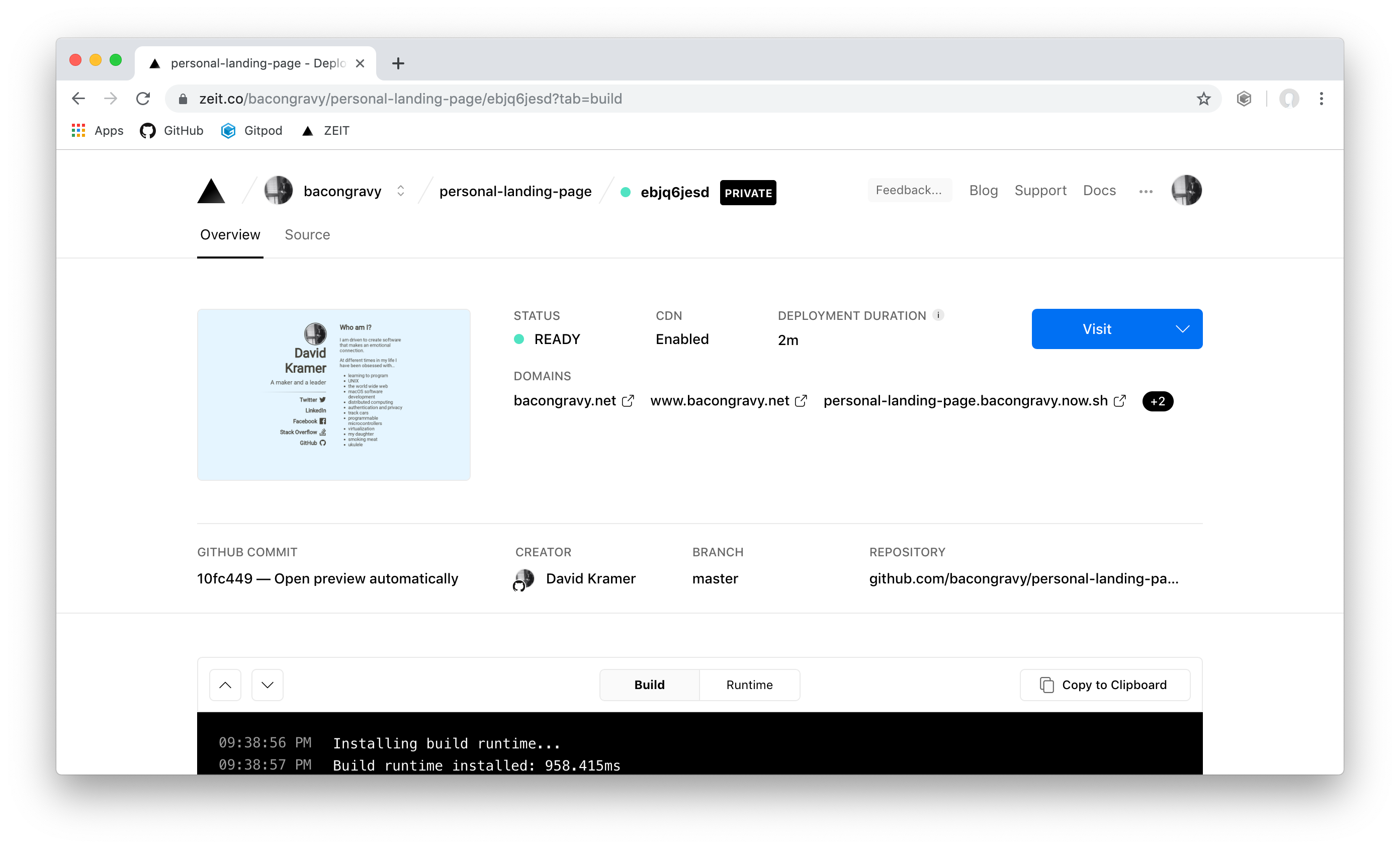
Task: Switch log view to Runtime
Action: [x=749, y=685]
